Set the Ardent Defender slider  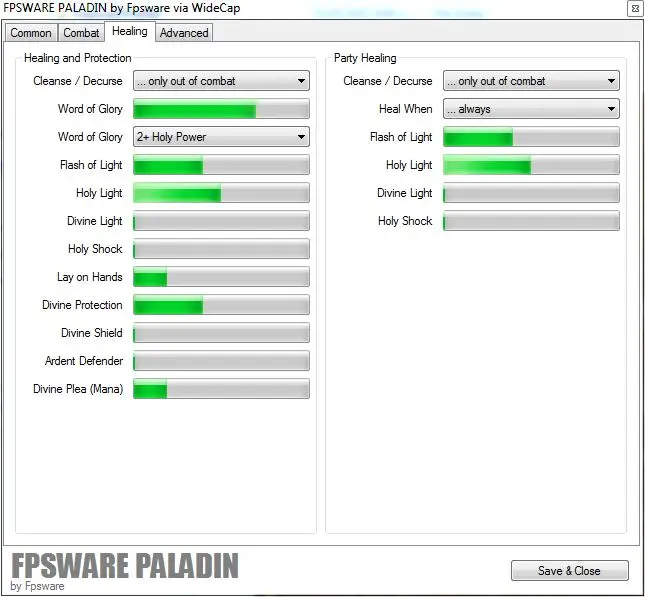(221, 361)
